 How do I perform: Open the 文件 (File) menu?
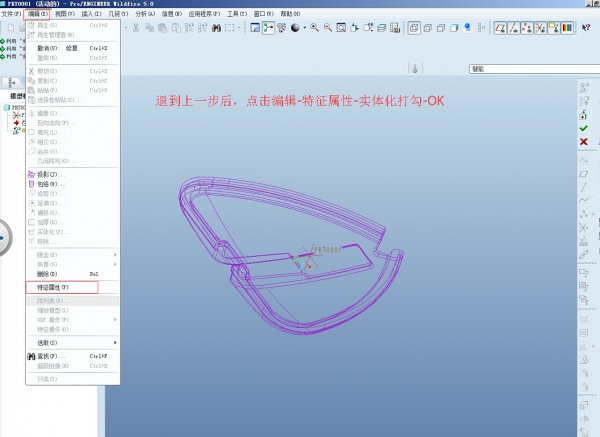tap(11, 14)
